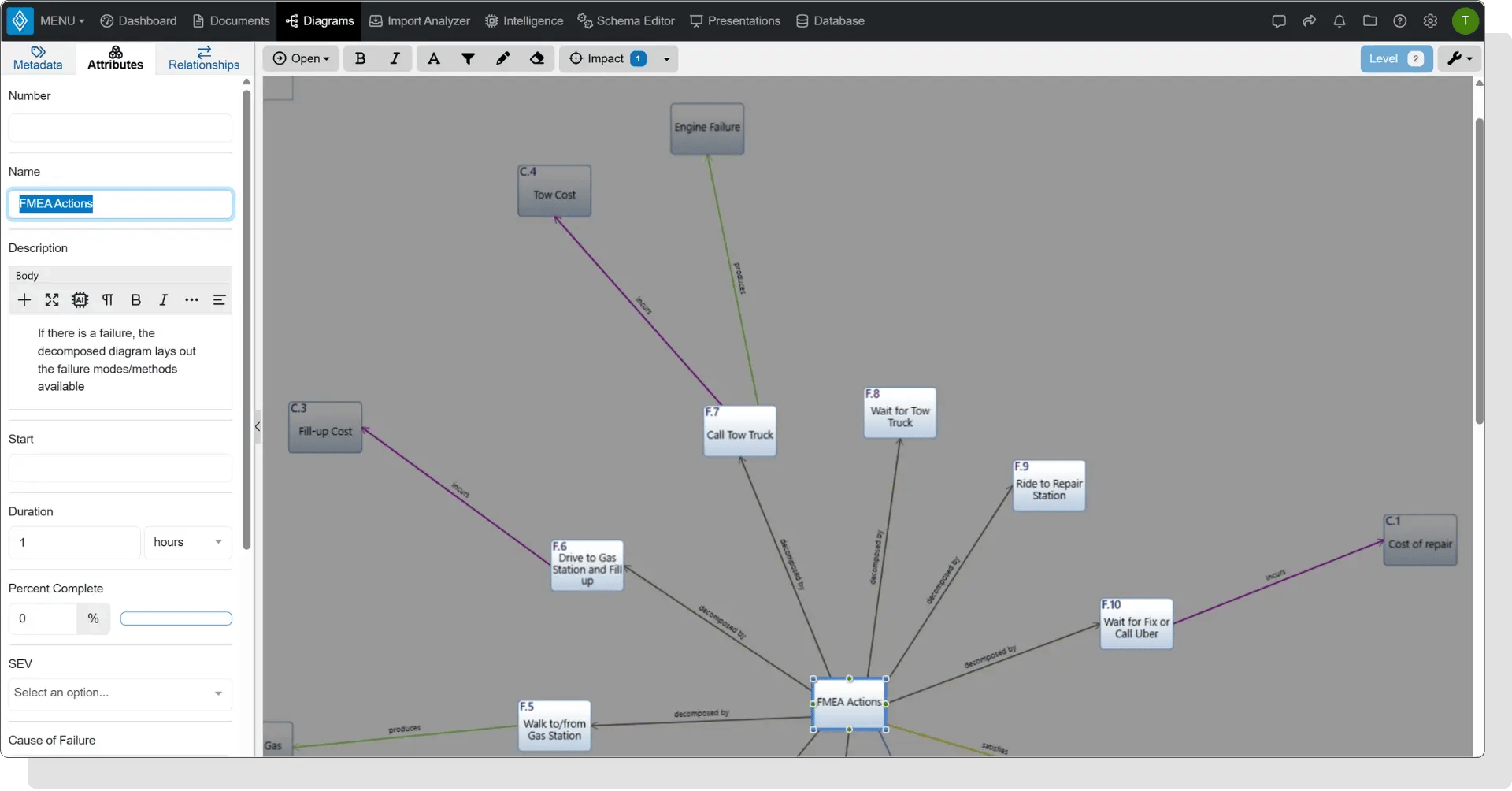Switch to the Attributes tab
This screenshot has width=1512, height=791.
tap(115, 58)
